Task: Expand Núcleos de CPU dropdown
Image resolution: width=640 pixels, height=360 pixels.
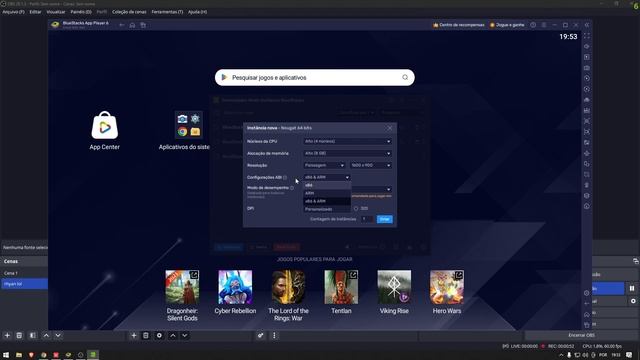Action: (x=347, y=141)
